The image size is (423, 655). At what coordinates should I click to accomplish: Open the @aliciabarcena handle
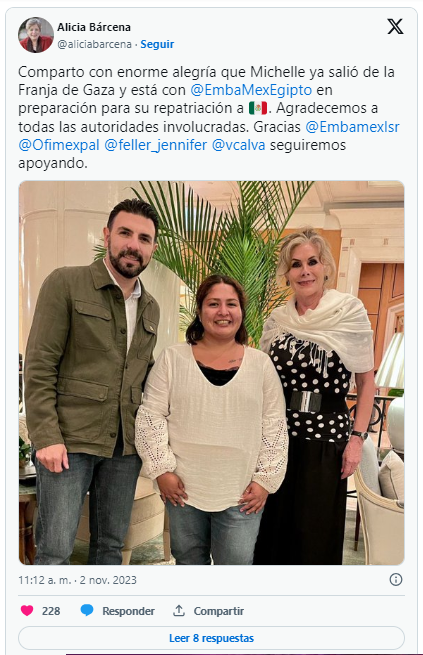94,44
